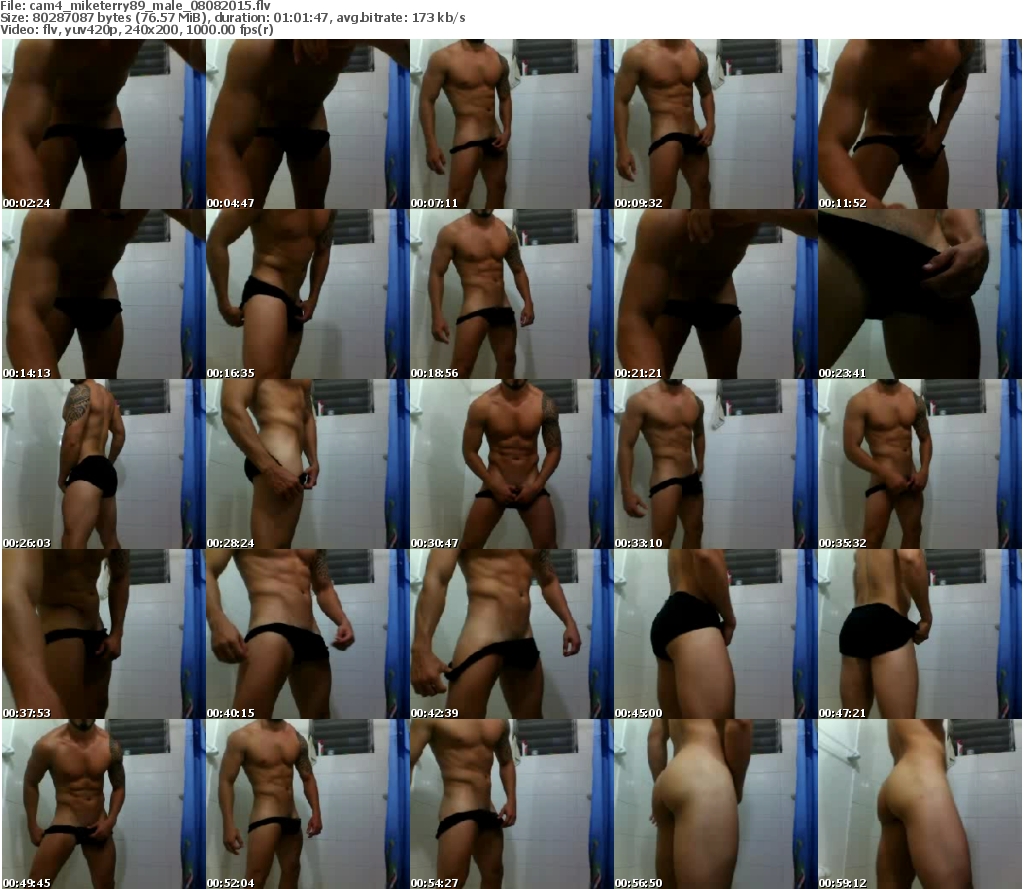
Task: Open the frame at 00:04:47
Action: (308, 124)
